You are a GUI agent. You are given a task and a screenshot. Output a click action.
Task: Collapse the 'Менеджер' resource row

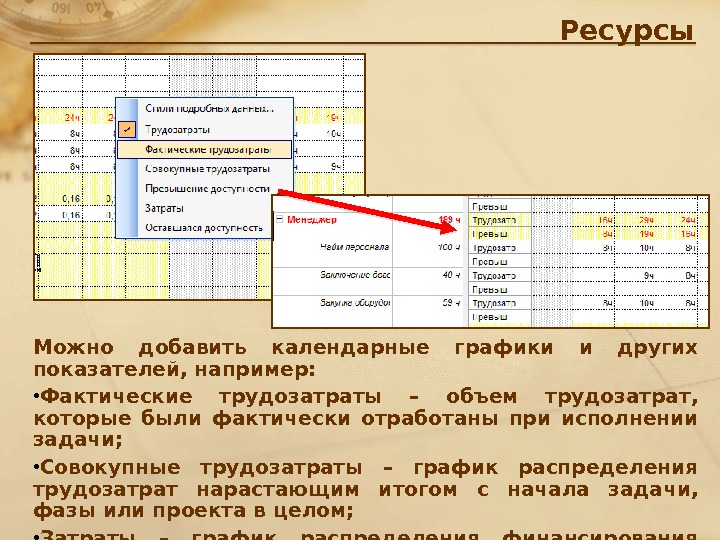[x=279, y=219]
